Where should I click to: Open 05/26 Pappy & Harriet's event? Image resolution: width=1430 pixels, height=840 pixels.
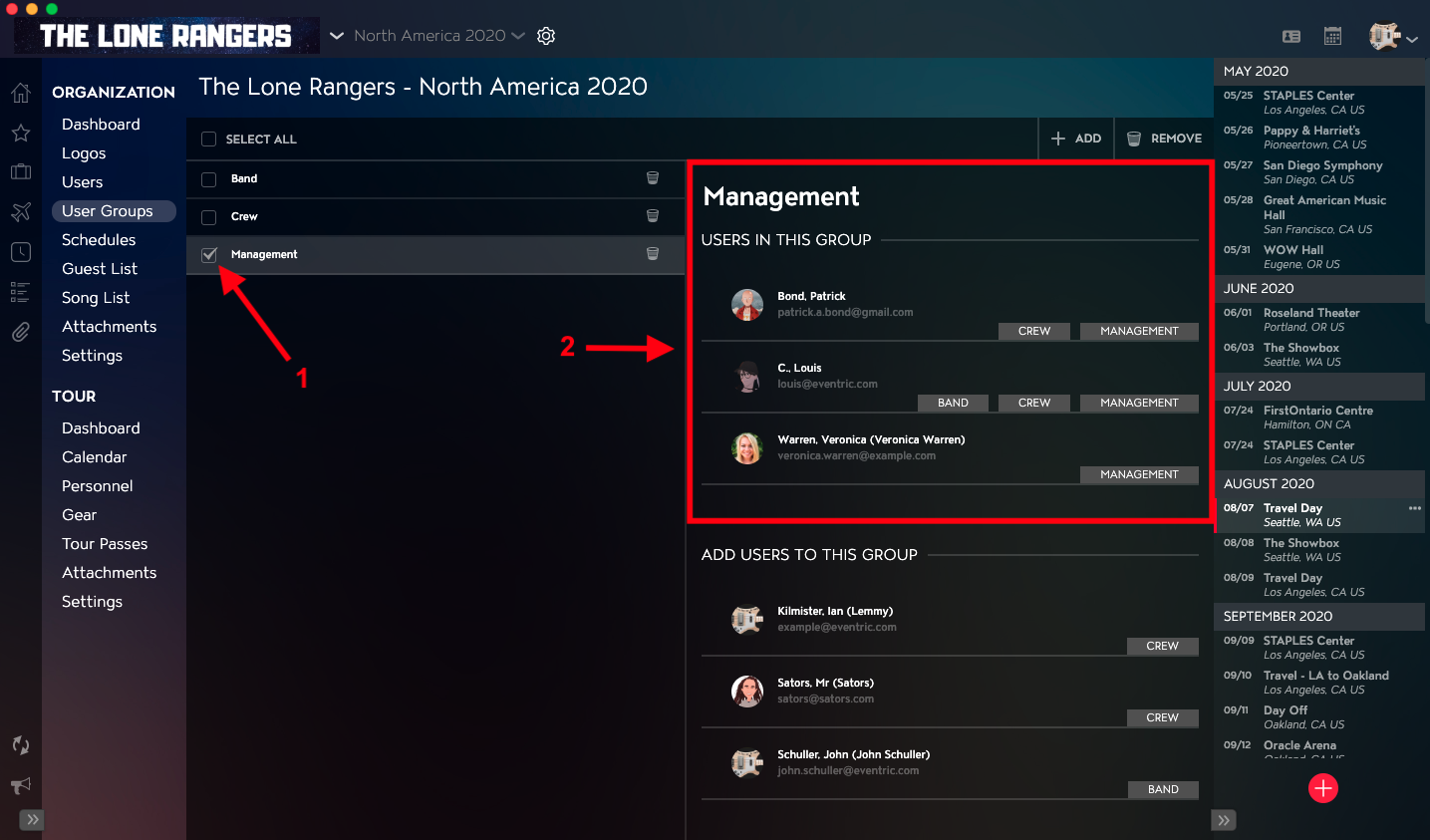[1319, 138]
